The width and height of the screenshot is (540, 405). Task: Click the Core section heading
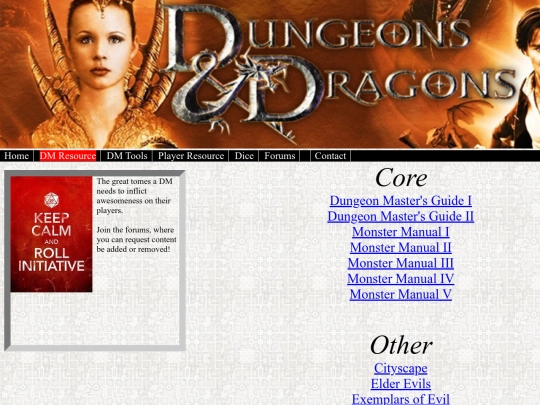click(x=401, y=178)
